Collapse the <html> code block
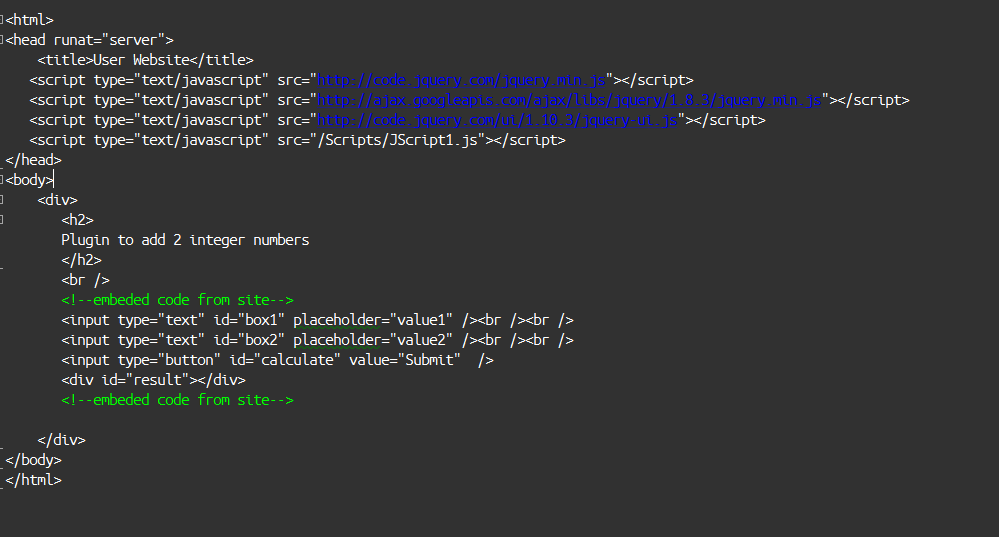 click(2, 20)
